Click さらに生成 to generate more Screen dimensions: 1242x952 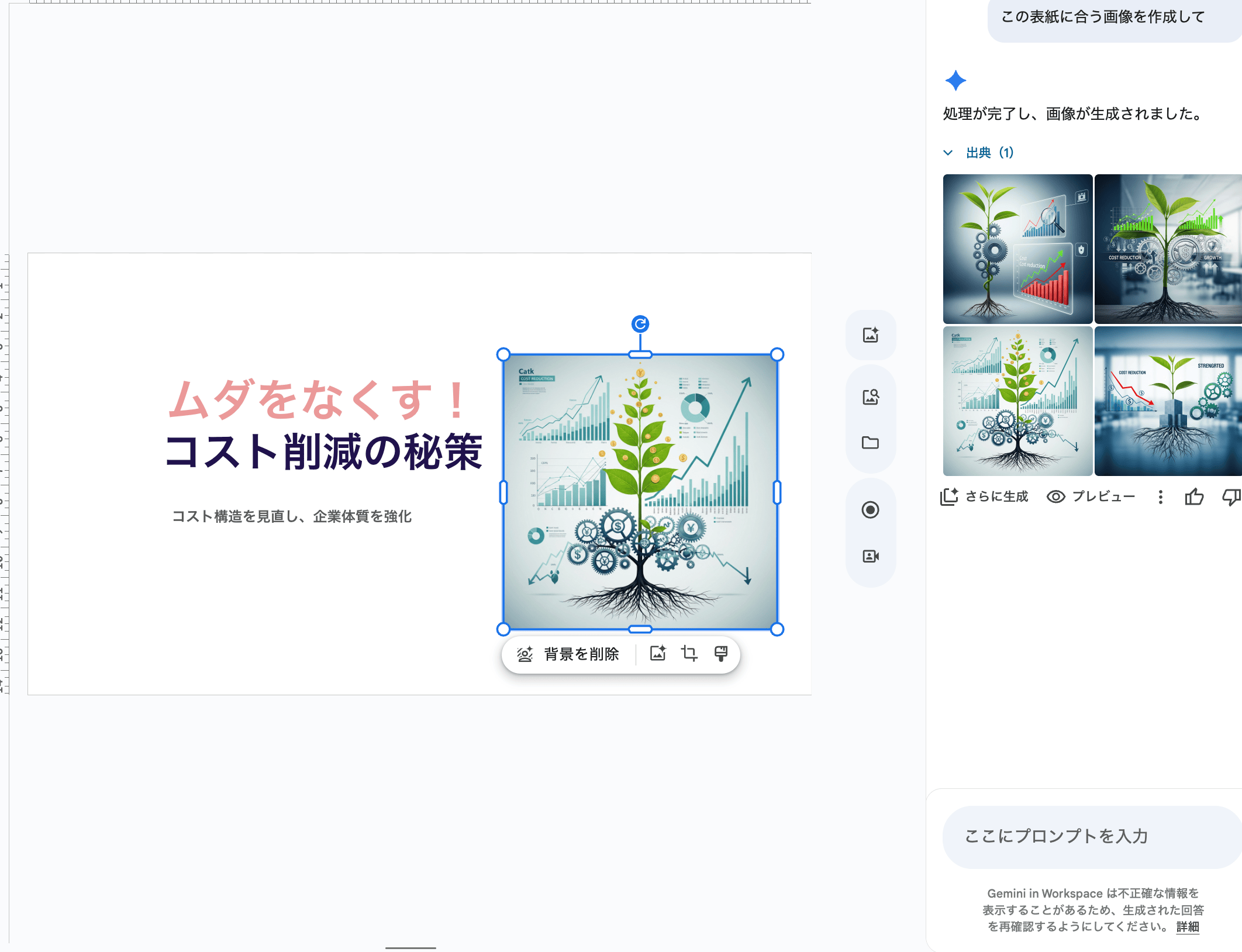click(985, 497)
